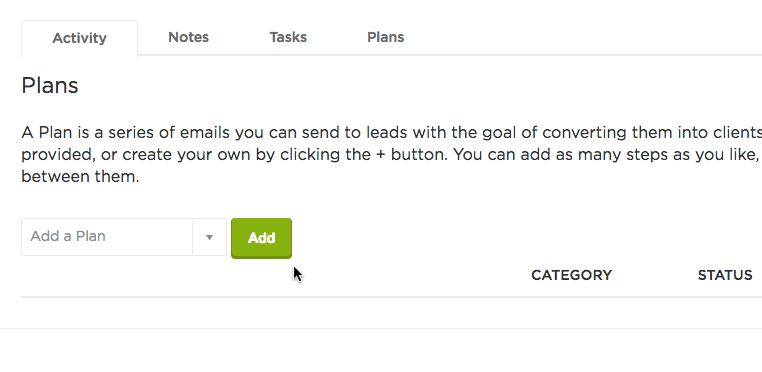The height and width of the screenshot is (372, 762).
Task: Click the CATEGORY label in the table header
Action: (572, 275)
